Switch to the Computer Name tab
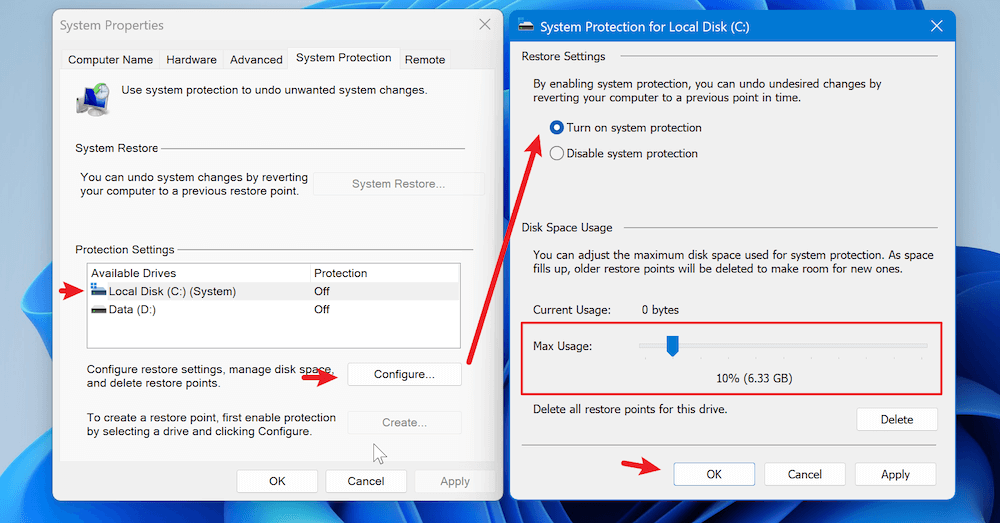Screen dimensions: 1000x523 (x=110, y=59)
